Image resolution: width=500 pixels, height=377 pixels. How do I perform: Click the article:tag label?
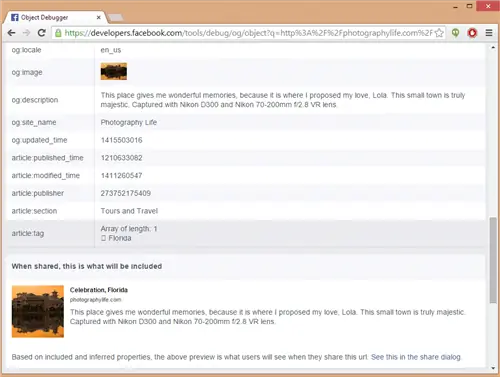point(28,233)
